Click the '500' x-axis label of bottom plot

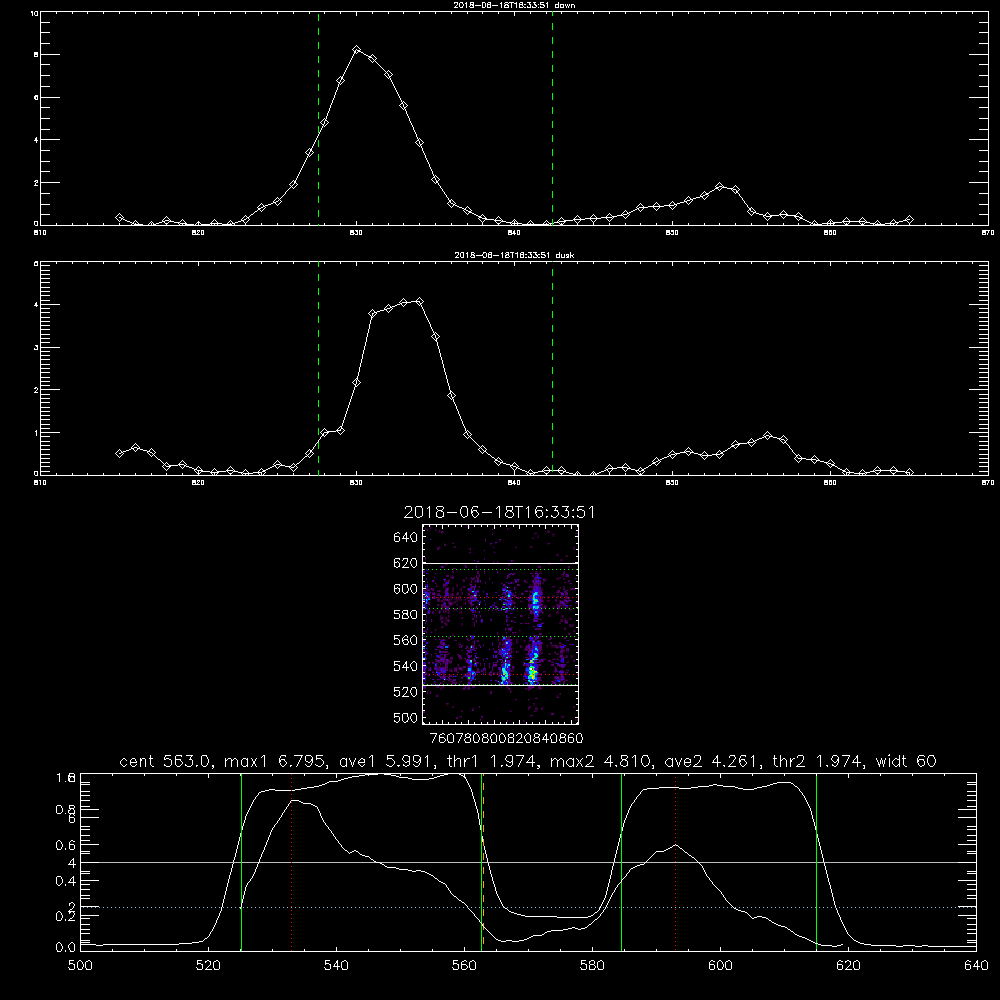click(x=80, y=966)
